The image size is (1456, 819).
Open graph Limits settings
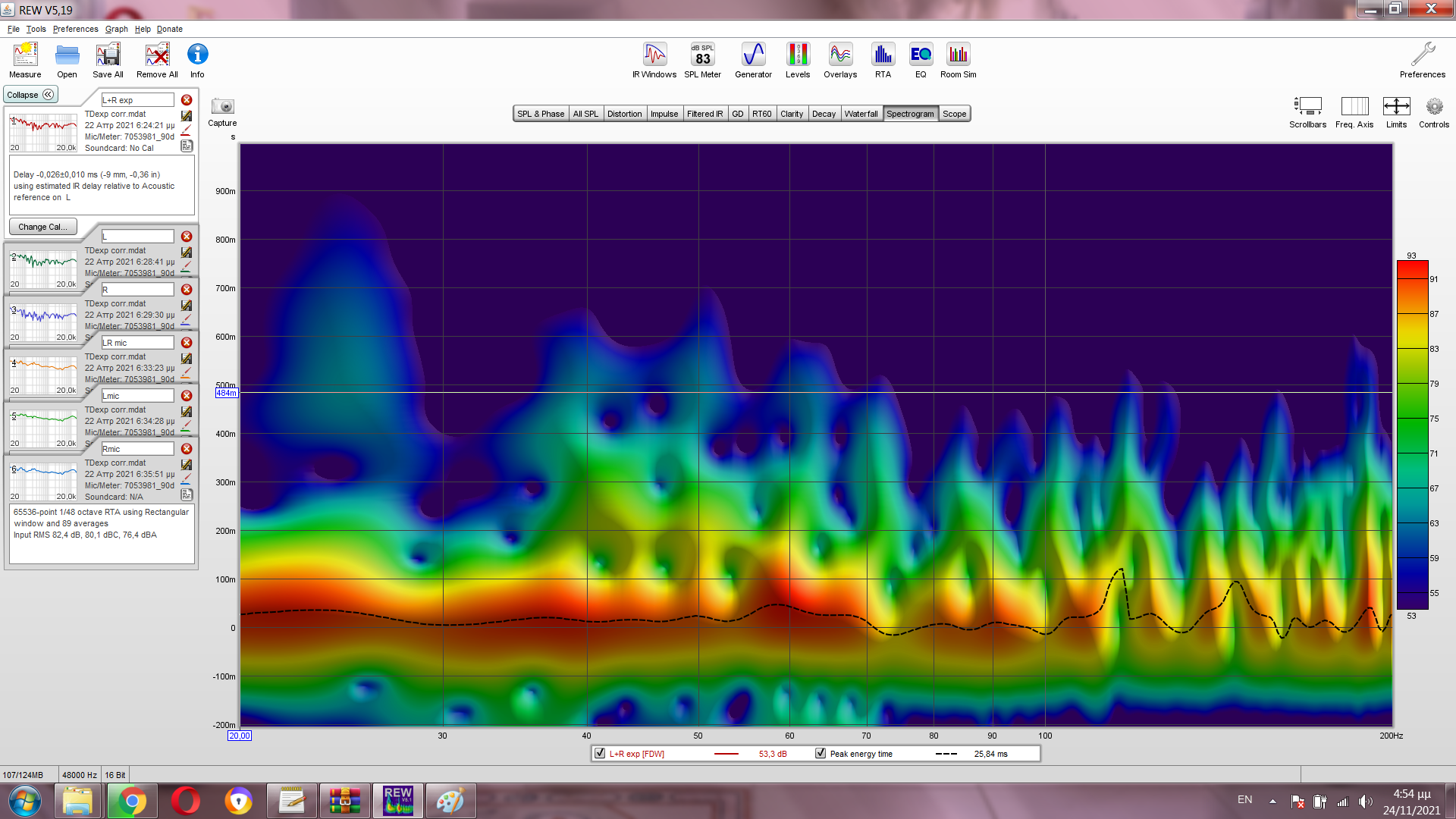1396,107
